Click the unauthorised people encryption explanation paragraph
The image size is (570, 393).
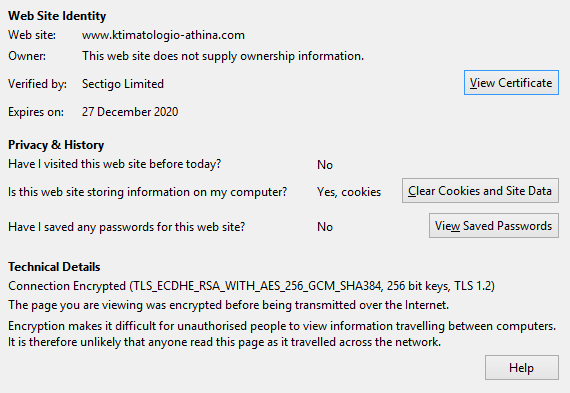click(x=282, y=334)
